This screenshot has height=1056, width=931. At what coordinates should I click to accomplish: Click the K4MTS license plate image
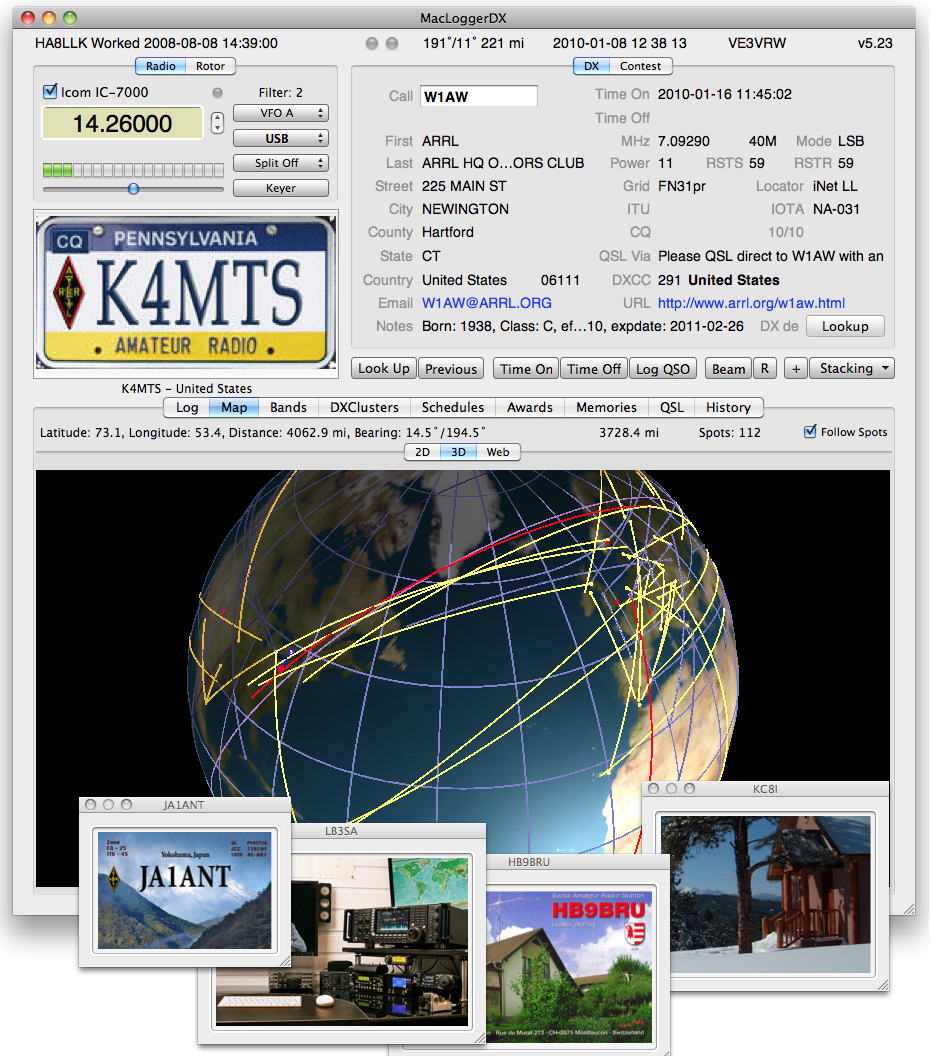186,293
